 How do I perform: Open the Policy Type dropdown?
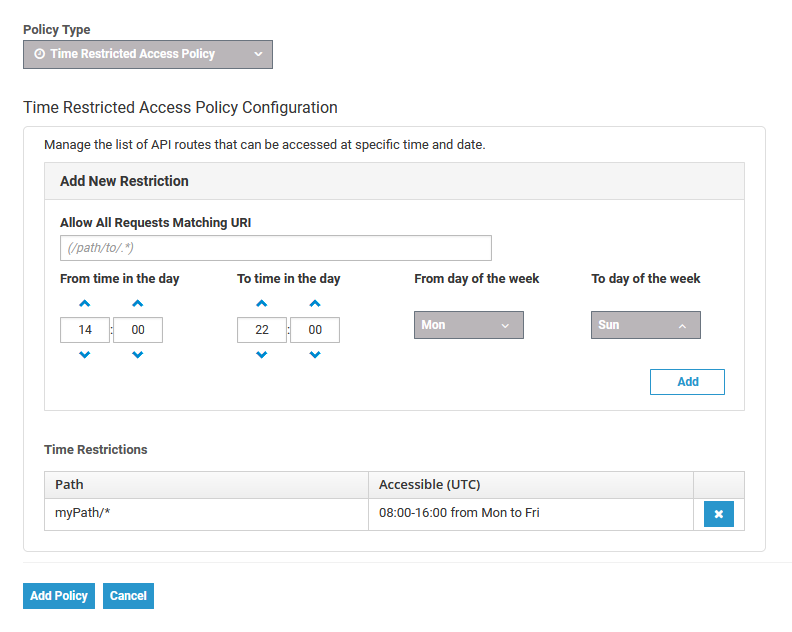tap(148, 54)
